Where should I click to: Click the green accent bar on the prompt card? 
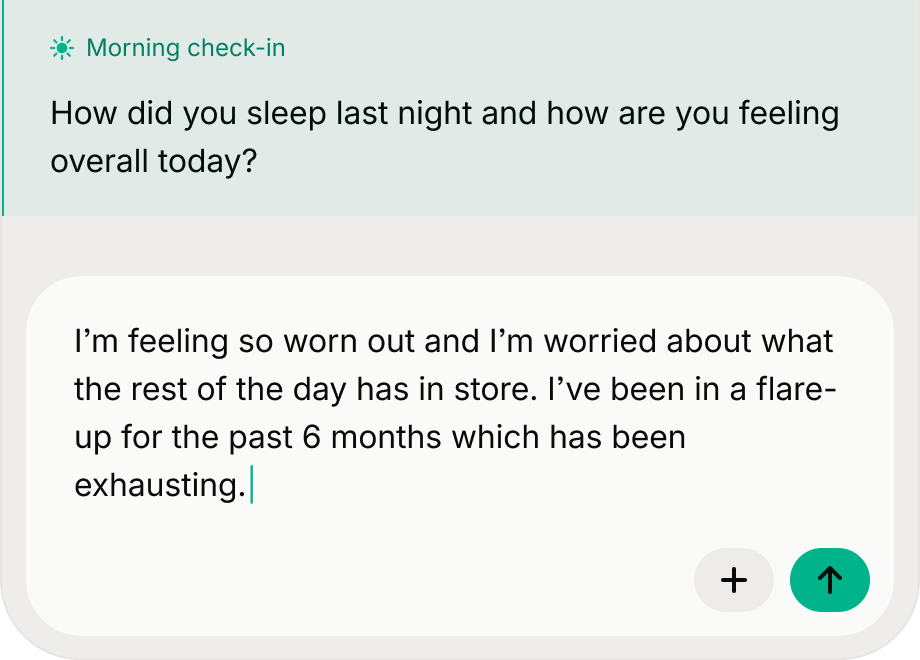[x=2, y=108]
